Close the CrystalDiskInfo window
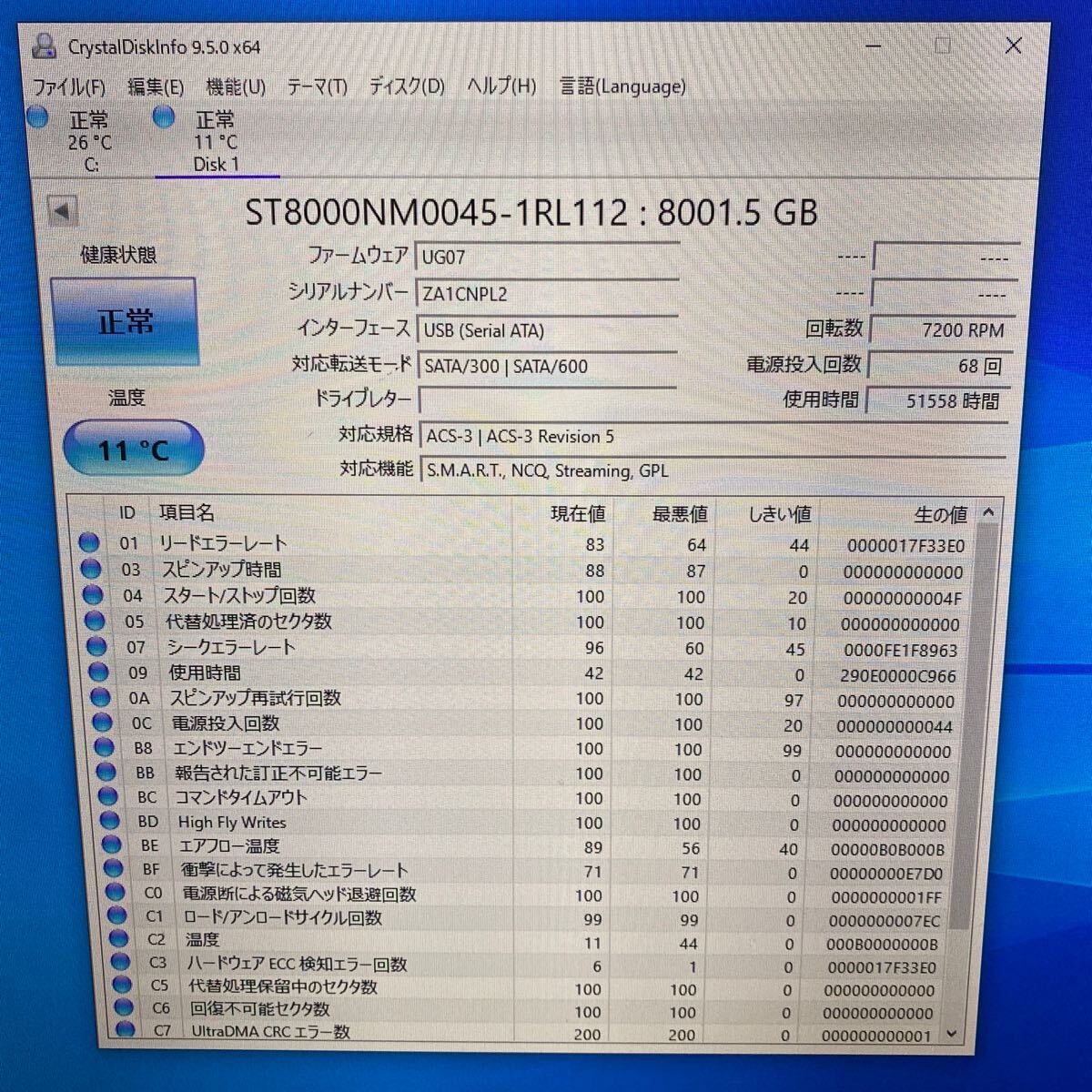The height and width of the screenshot is (1092, 1092). pyautogui.click(x=1013, y=45)
